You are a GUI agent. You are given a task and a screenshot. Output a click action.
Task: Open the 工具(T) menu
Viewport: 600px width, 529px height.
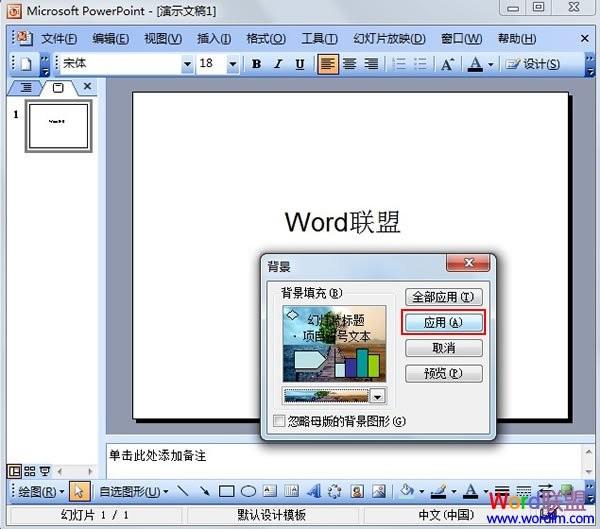pyautogui.click(x=320, y=39)
